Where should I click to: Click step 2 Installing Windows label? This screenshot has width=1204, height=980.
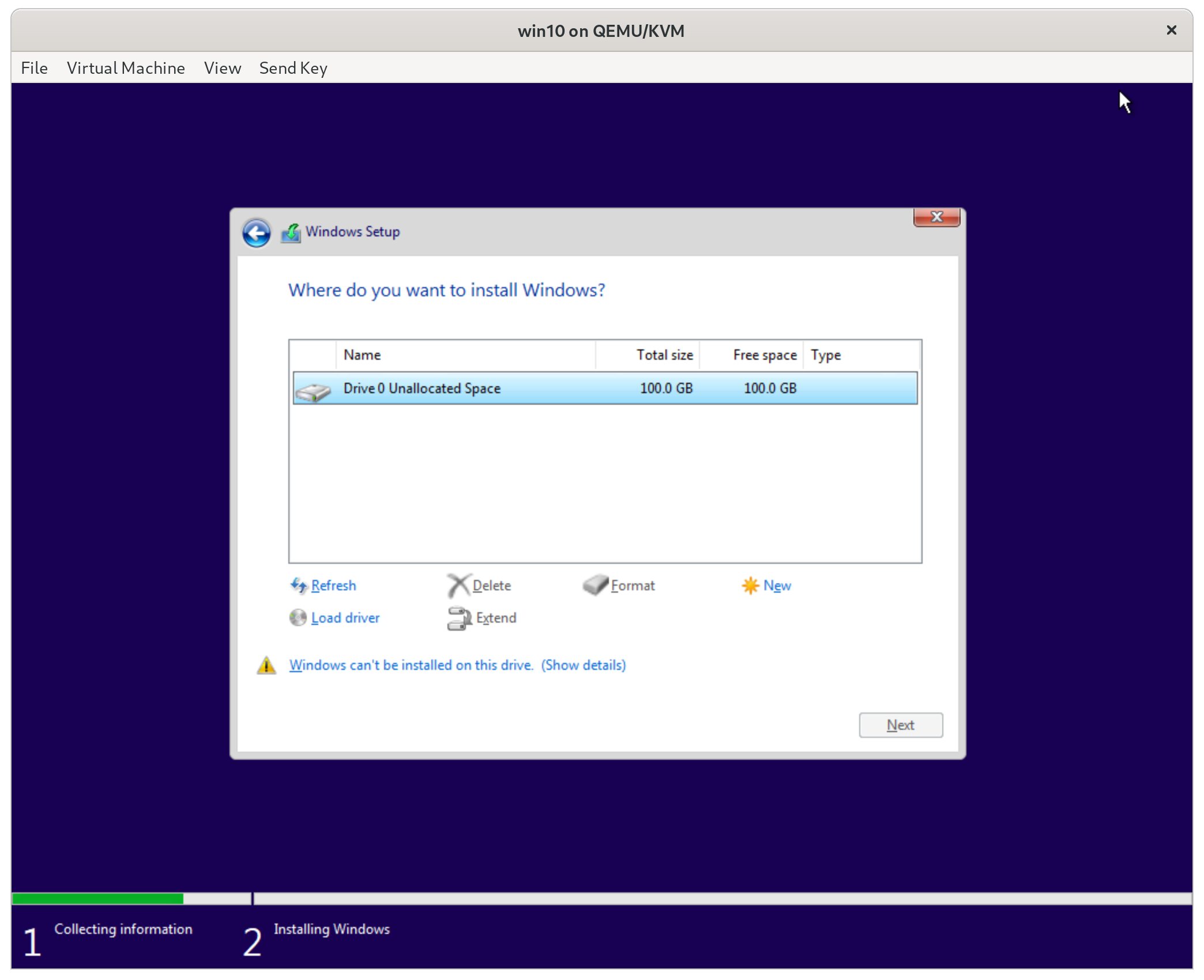tap(332, 929)
